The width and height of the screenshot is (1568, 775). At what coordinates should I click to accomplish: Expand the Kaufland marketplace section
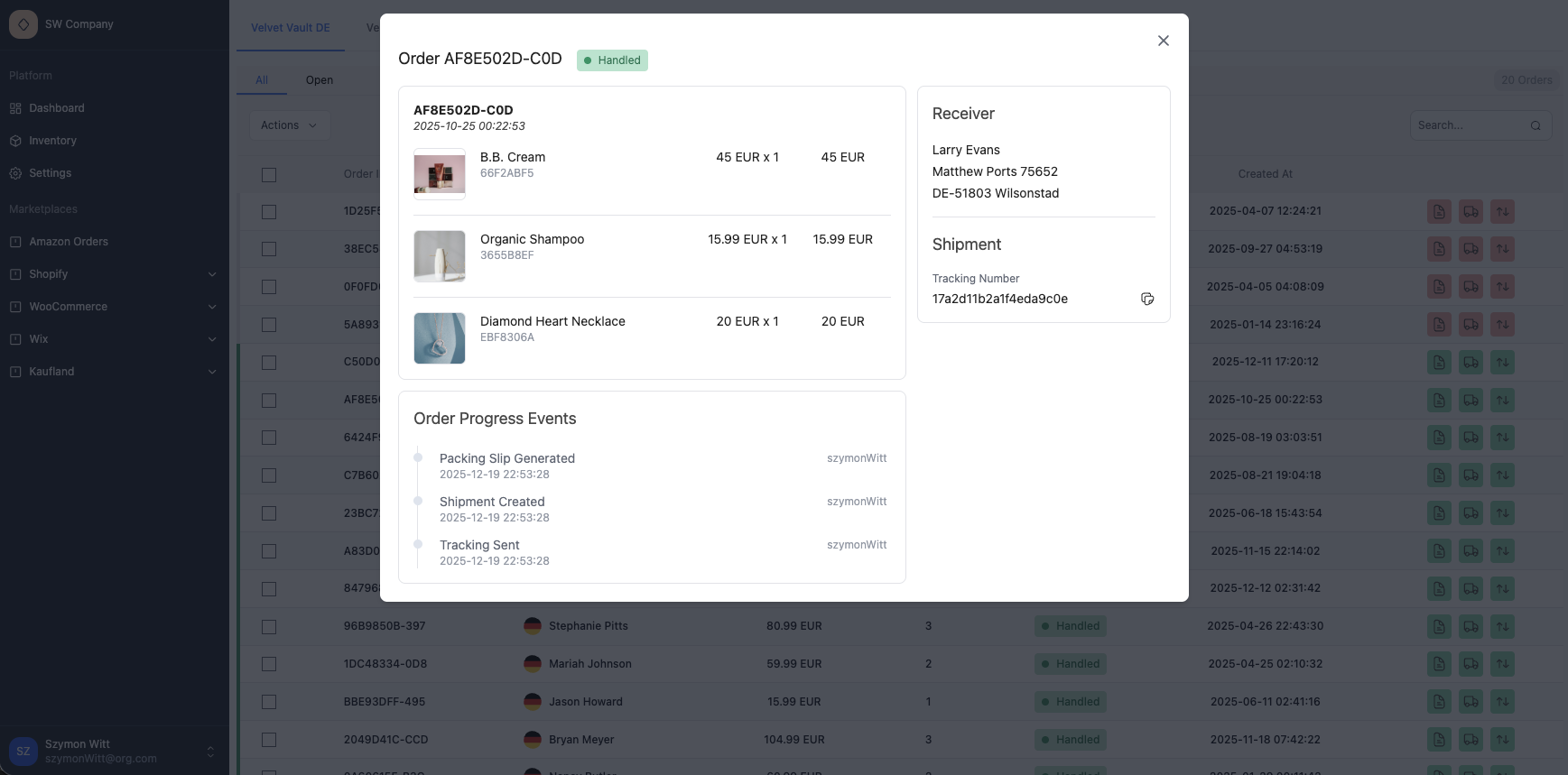click(114, 372)
